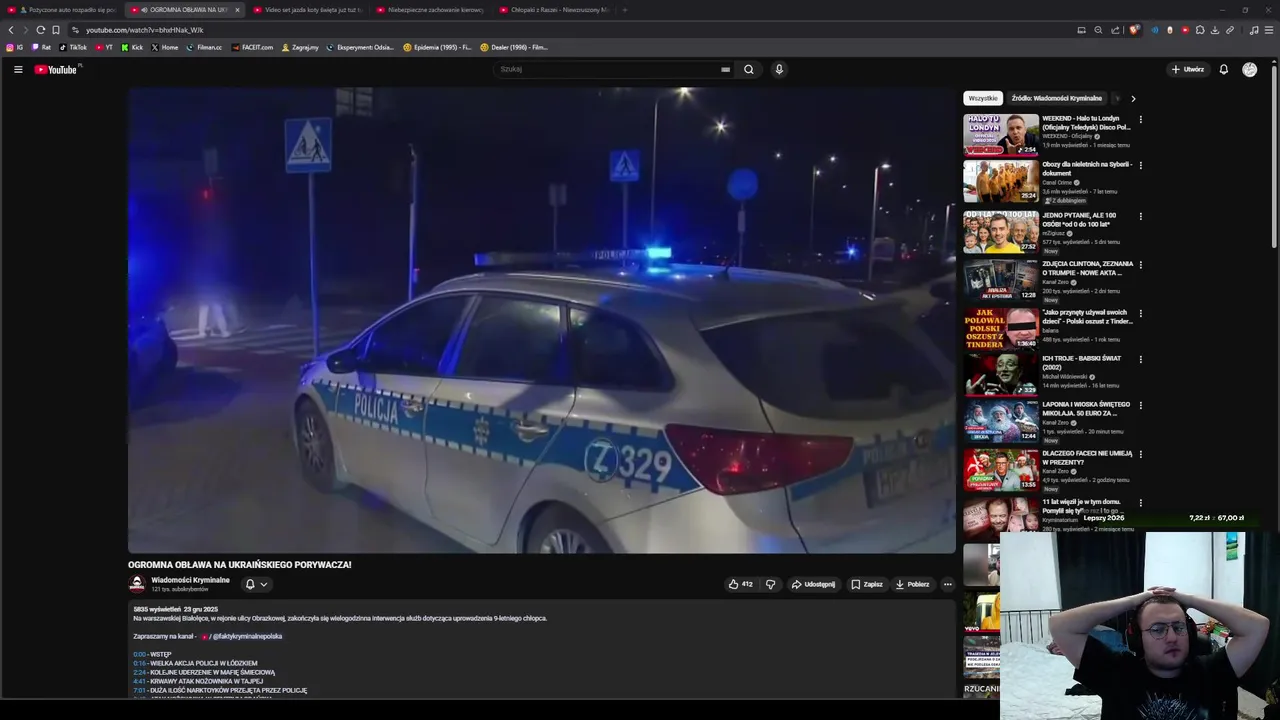The width and height of the screenshot is (1280, 720).
Task: Open the Wiadomości Kryminalne channel avatar
Action: tap(137, 584)
